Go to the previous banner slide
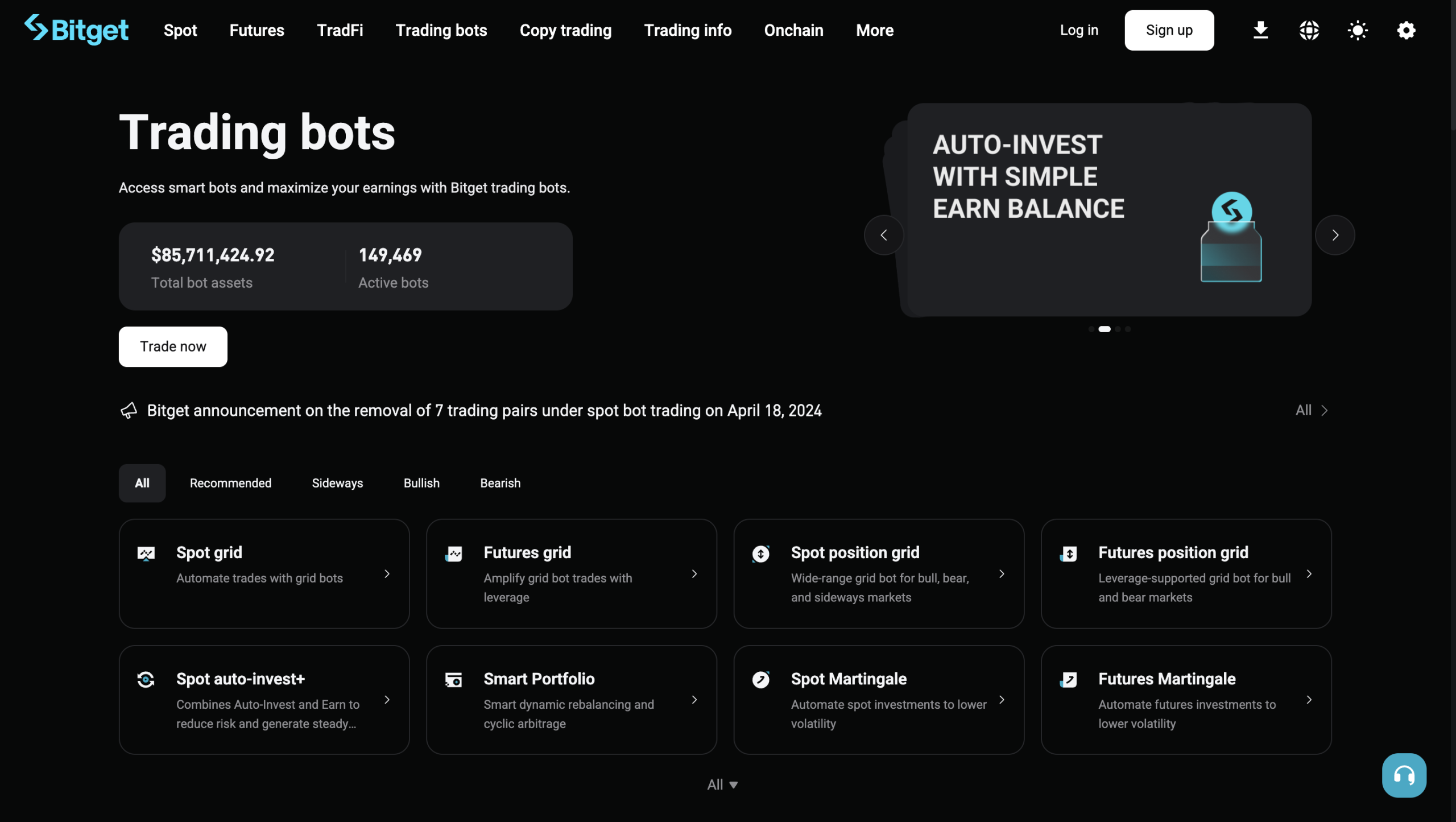Image resolution: width=1456 pixels, height=822 pixels. (883, 235)
